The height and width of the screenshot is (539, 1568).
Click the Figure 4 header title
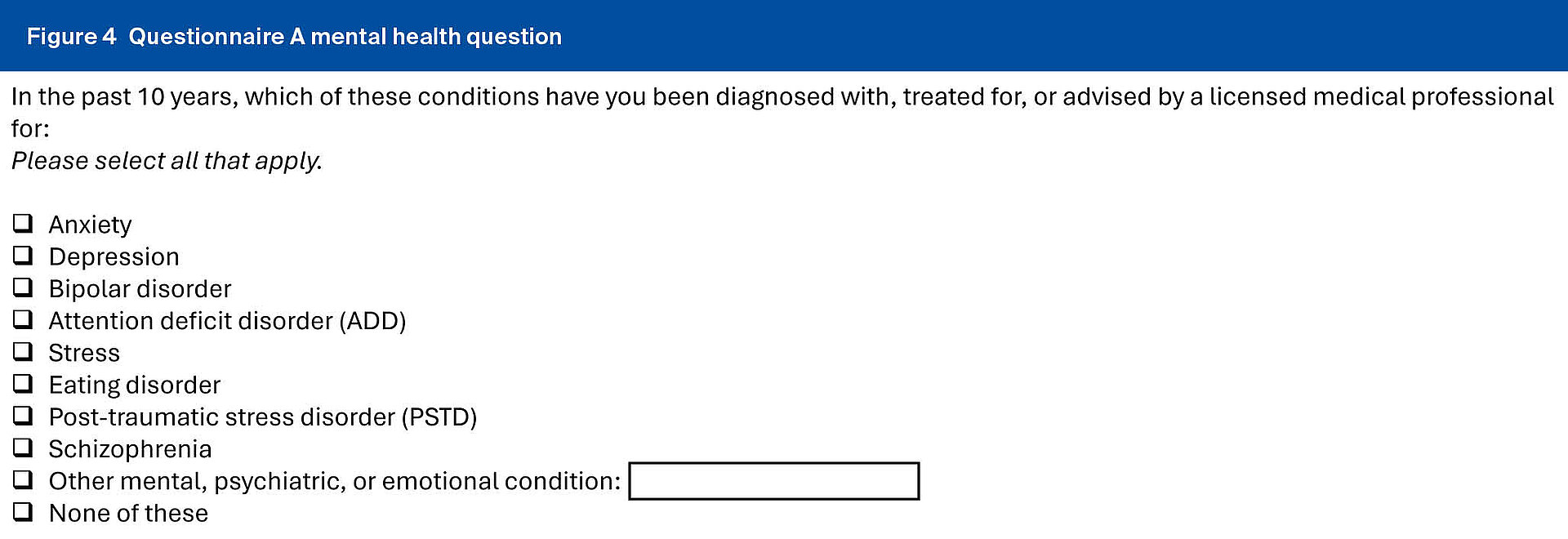(294, 36)
